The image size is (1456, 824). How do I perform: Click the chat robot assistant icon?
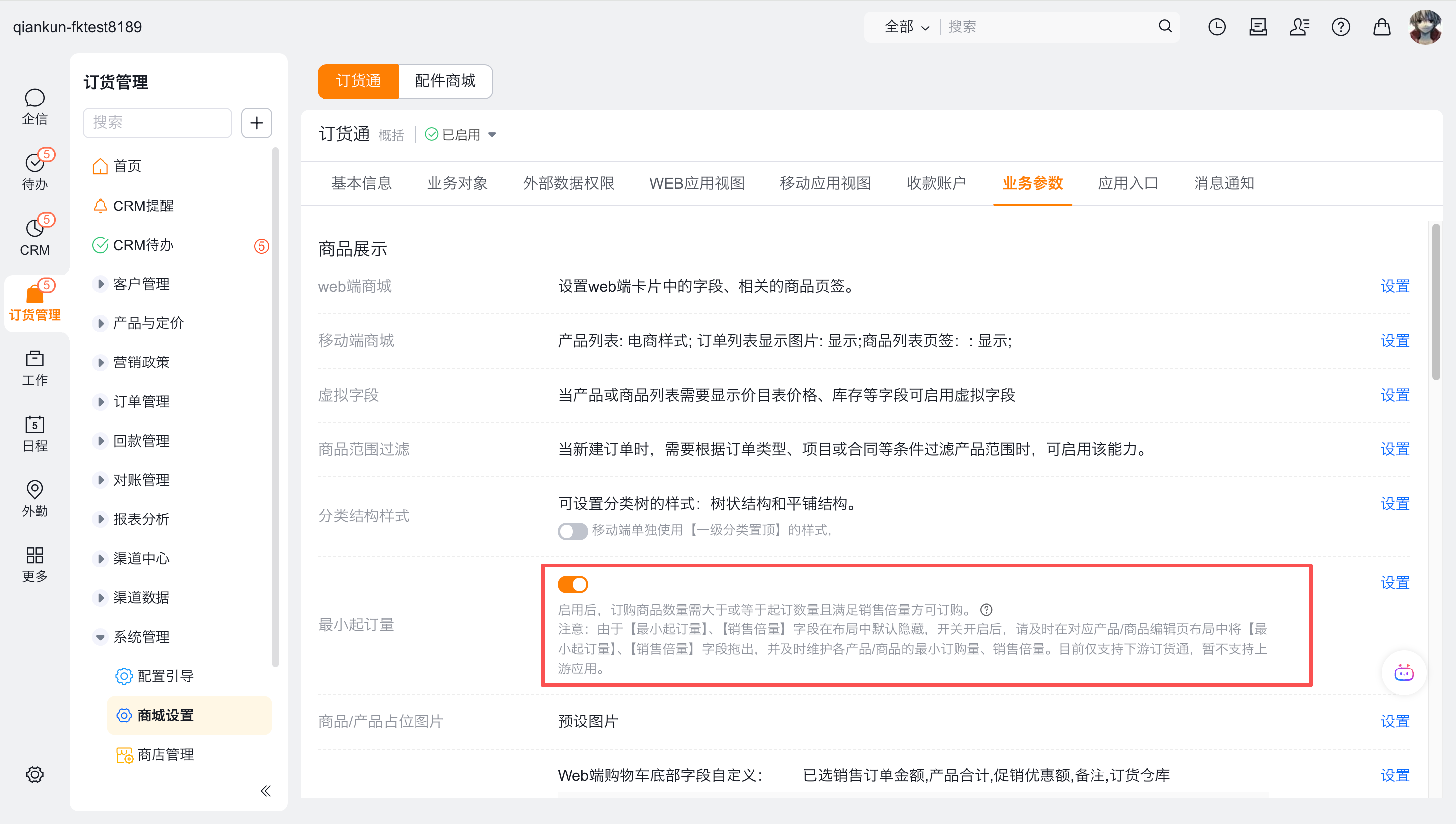coord(1404,673)
